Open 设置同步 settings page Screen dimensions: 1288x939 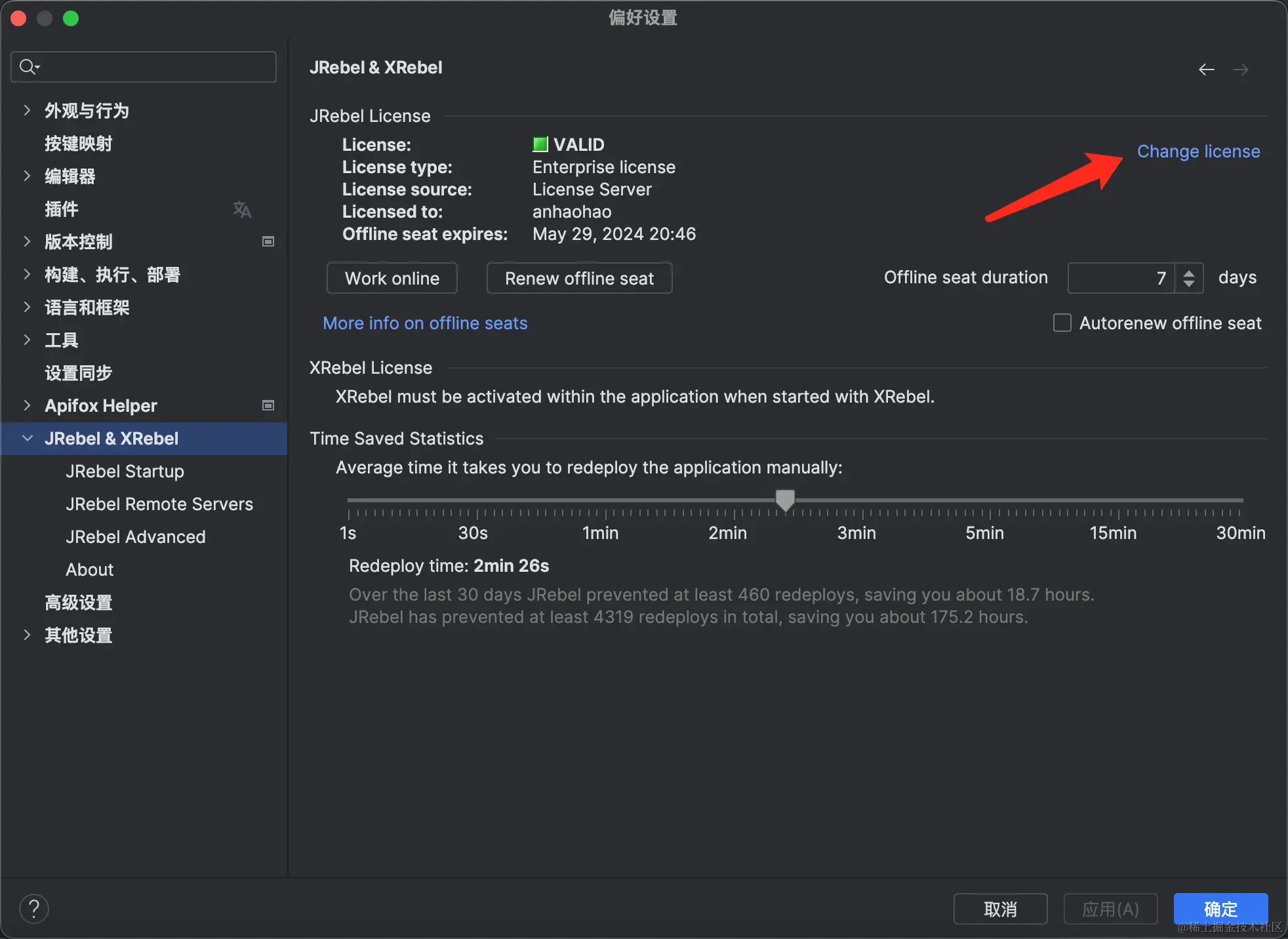point(79,373)
